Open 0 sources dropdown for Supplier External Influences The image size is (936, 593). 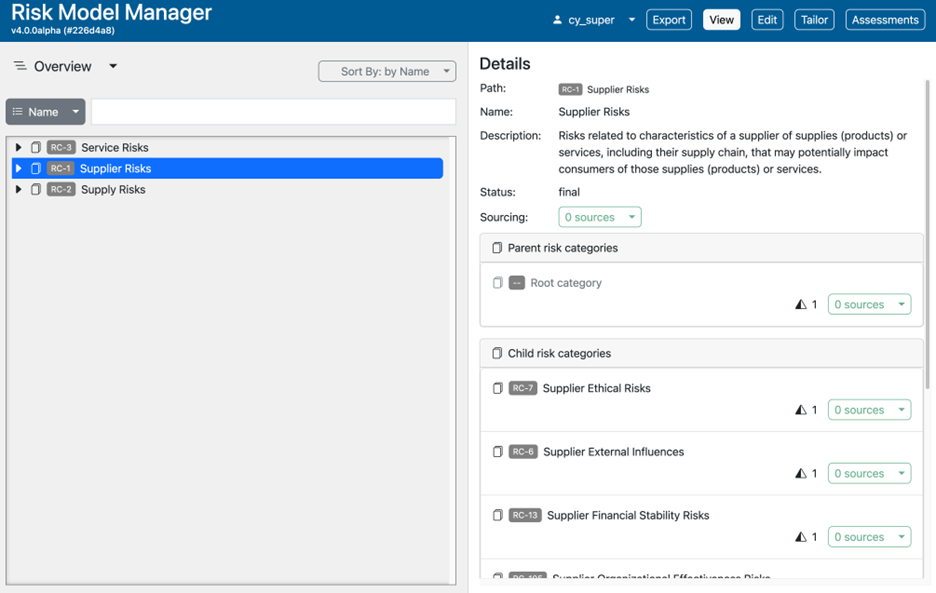click(869, 473)
